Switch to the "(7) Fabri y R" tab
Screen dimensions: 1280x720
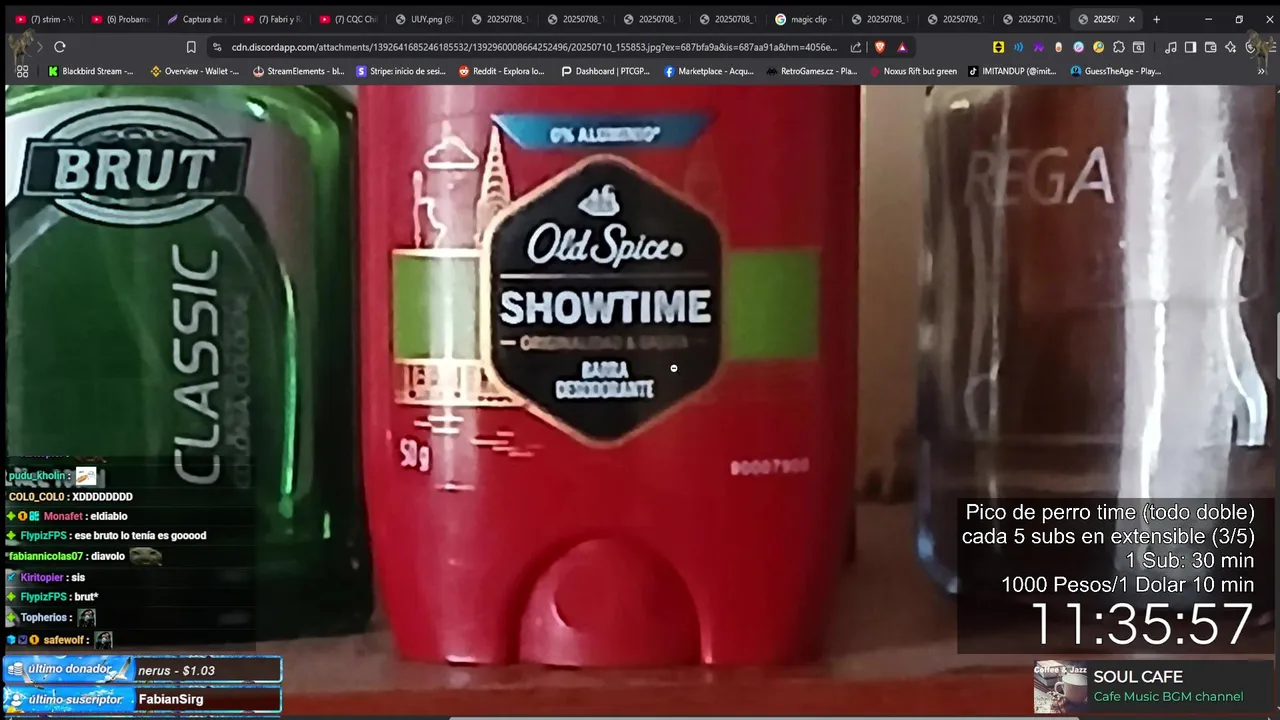coord(272,19)
